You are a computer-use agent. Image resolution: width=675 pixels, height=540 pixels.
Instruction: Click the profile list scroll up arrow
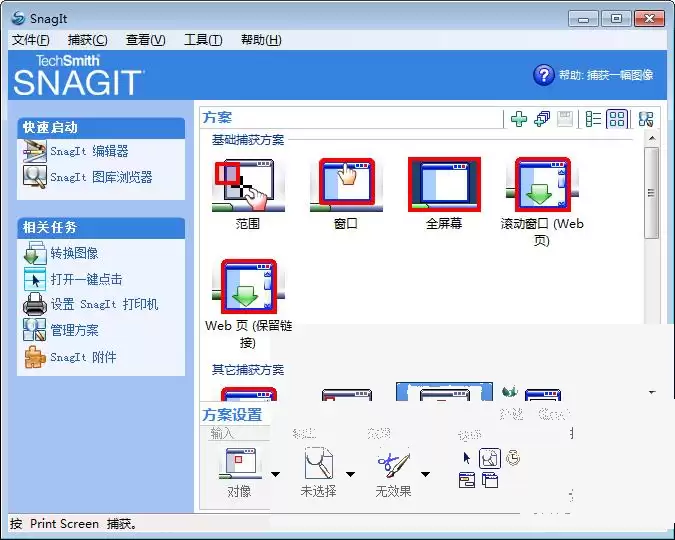[652, 138]
